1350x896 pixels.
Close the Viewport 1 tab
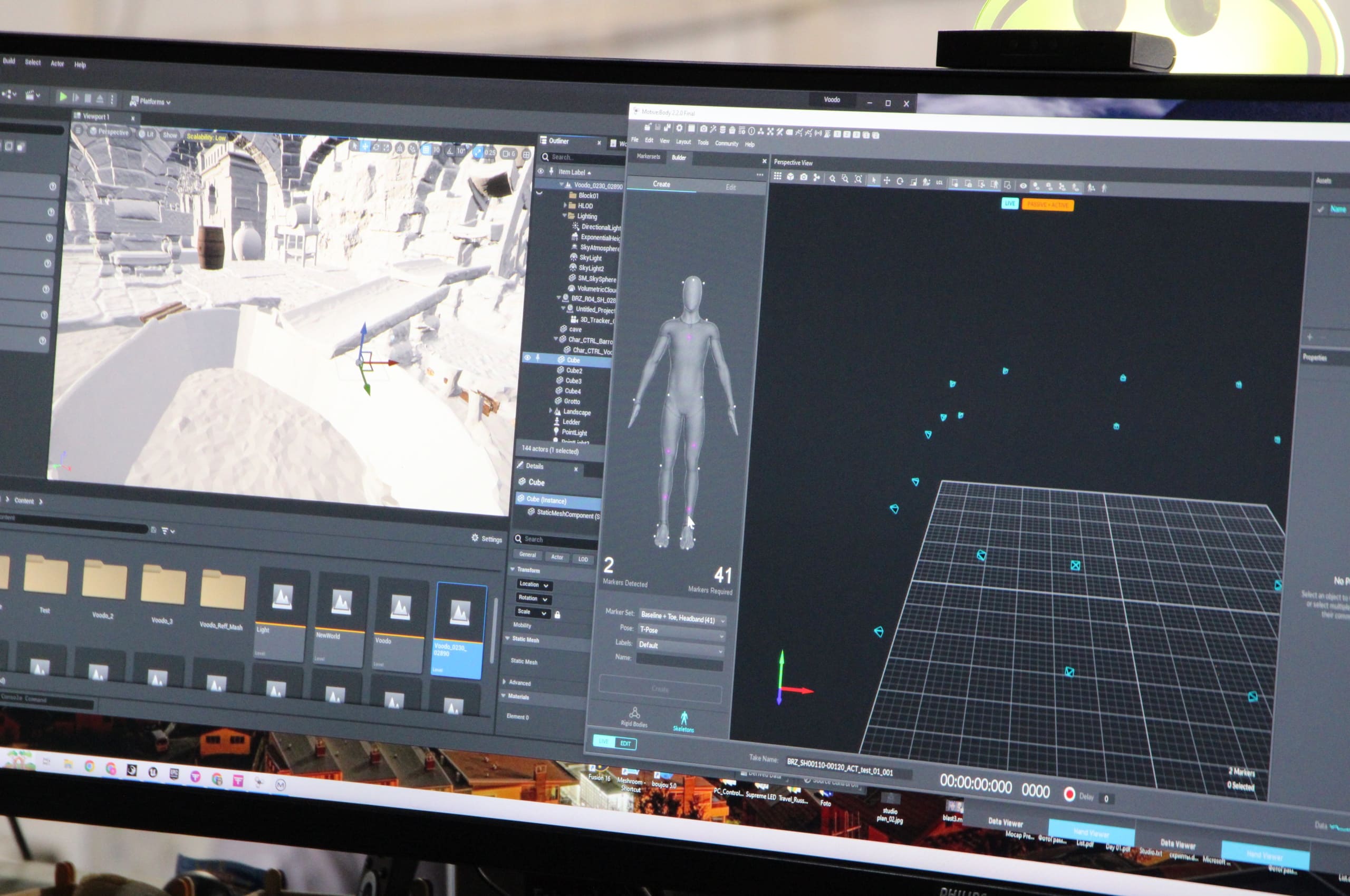click(x=133, y=118)
